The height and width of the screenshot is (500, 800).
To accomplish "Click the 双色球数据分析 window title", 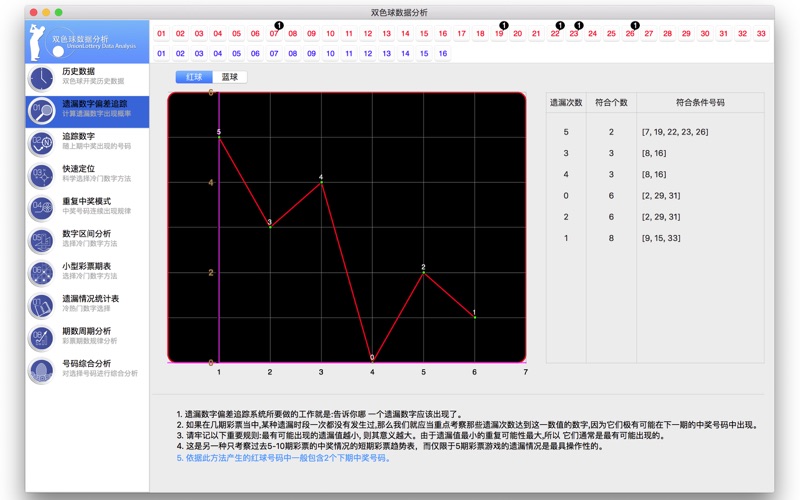I will (399, 12).
